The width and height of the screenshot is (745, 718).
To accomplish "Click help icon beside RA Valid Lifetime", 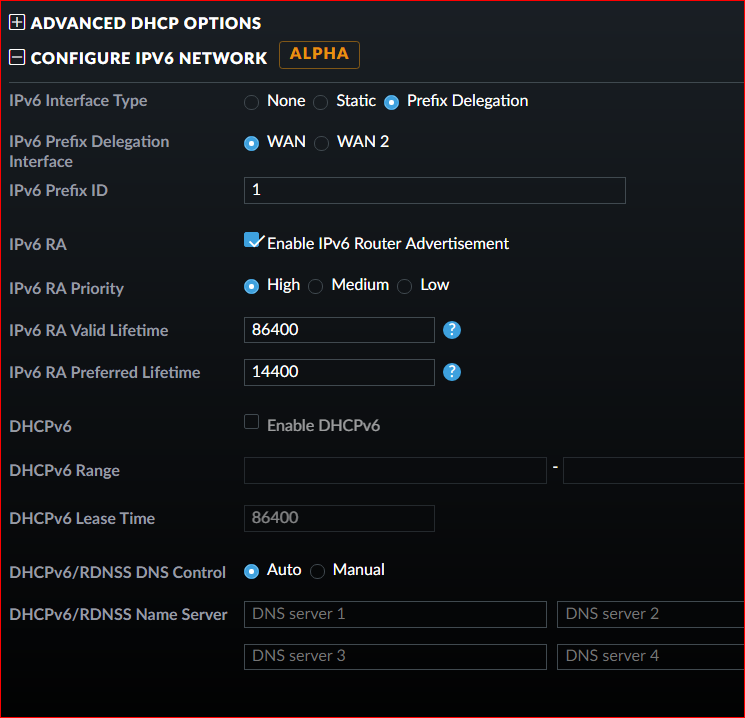I will [452, 330].
